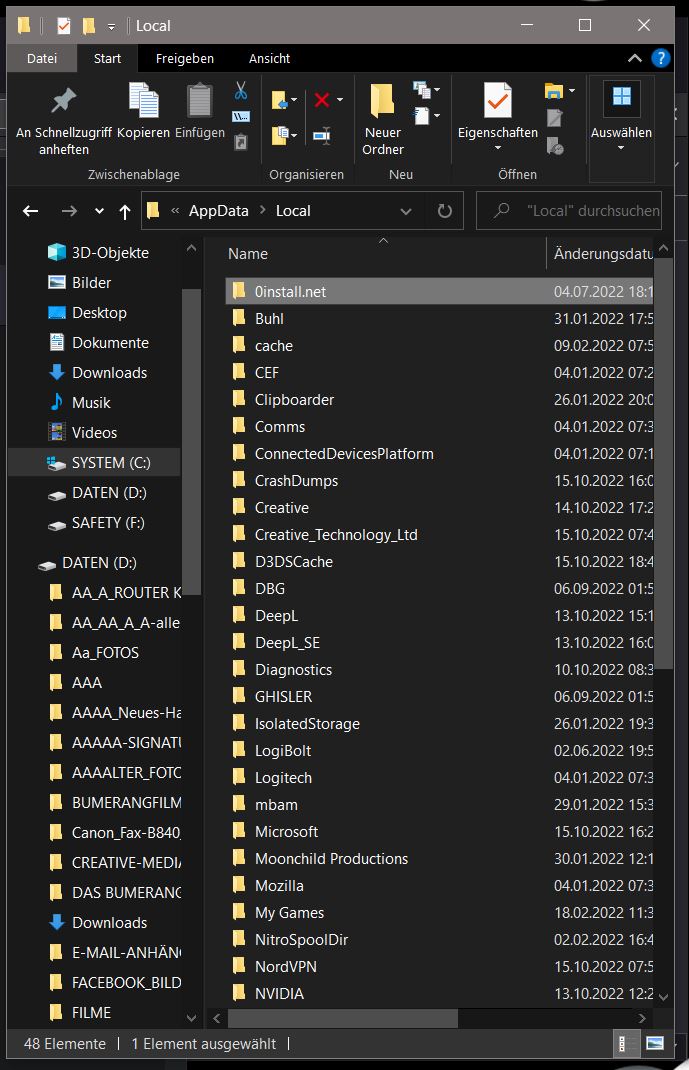
Task: Click Local in the address breadcrumb
Action: [293, 211]
